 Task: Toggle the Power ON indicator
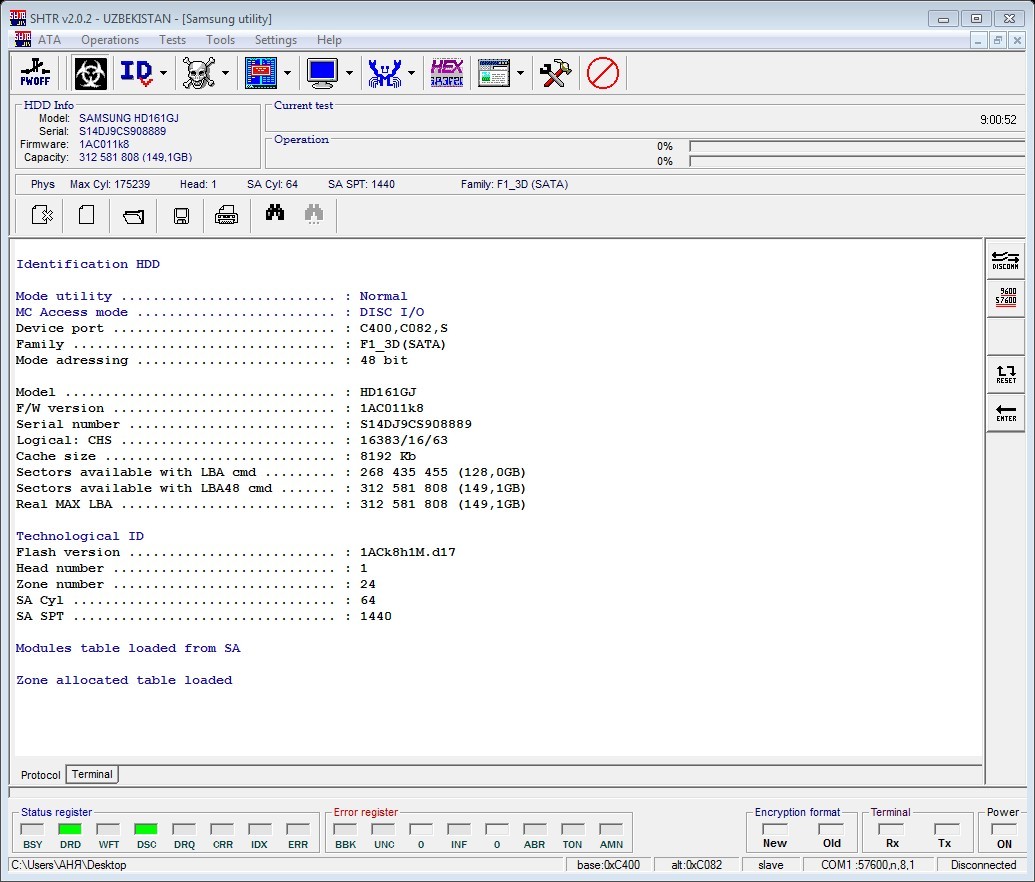[x=1004, y=830]
